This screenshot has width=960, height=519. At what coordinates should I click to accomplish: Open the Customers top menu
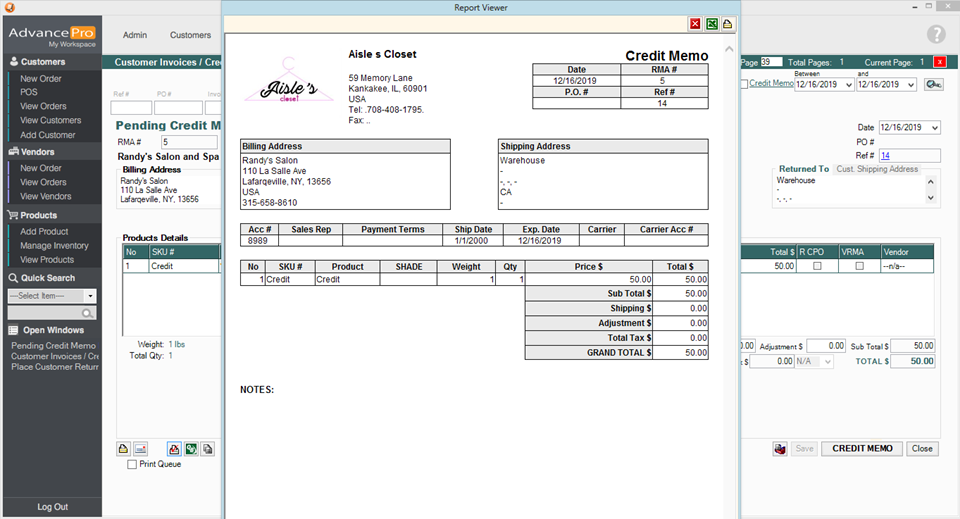point(190,35)
